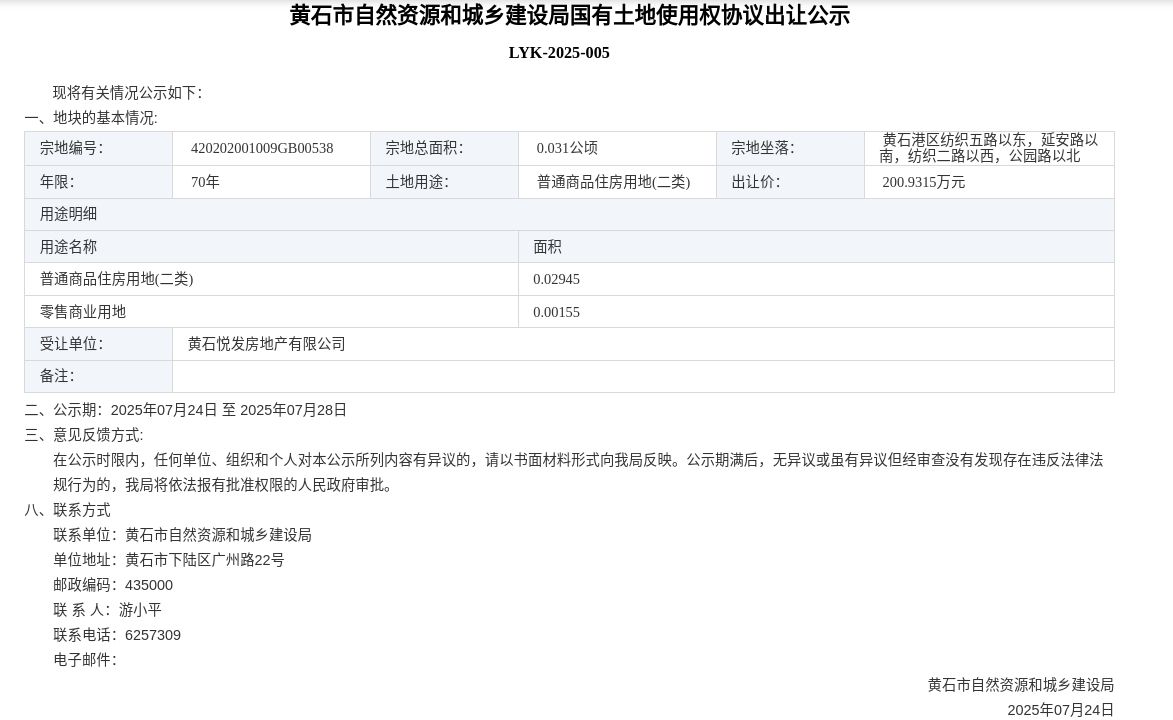1173x720 pixels.
Task: Click the heading 一、地块的基本情况
Action: tap(91, 118)
